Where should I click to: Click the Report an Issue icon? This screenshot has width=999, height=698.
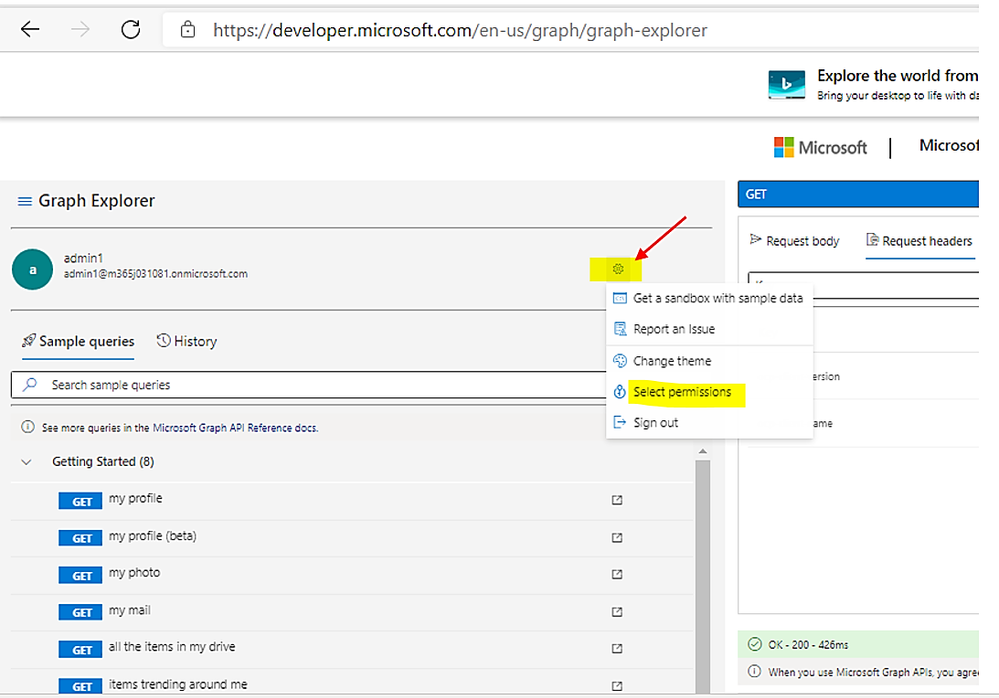pos(619,329)
